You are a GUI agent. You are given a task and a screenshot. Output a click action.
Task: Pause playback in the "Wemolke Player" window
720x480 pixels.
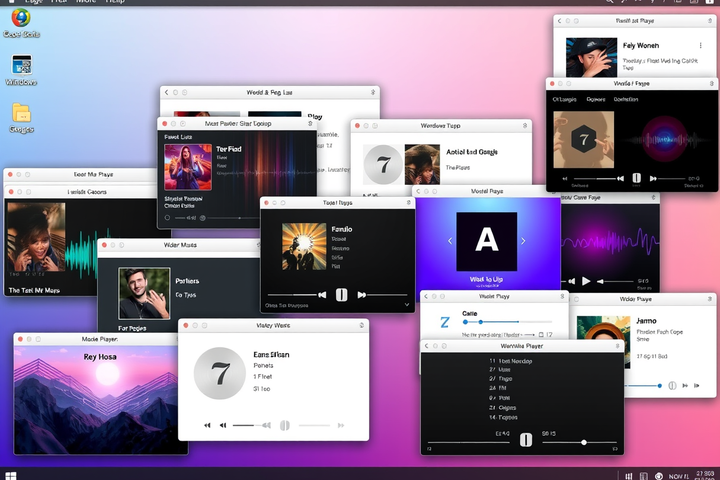click(x=526, y=440)
